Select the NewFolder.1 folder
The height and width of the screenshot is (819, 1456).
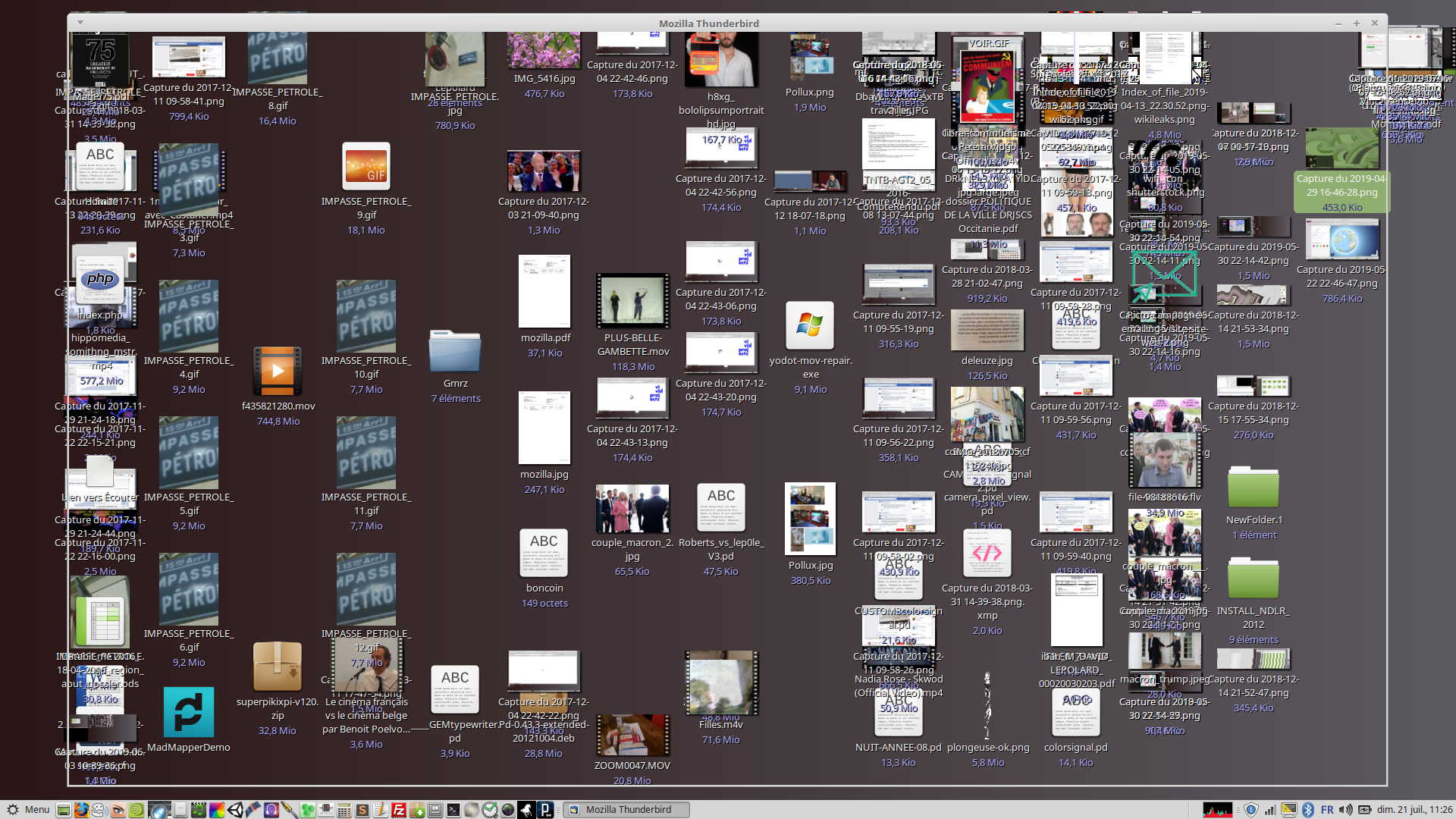1253,489
